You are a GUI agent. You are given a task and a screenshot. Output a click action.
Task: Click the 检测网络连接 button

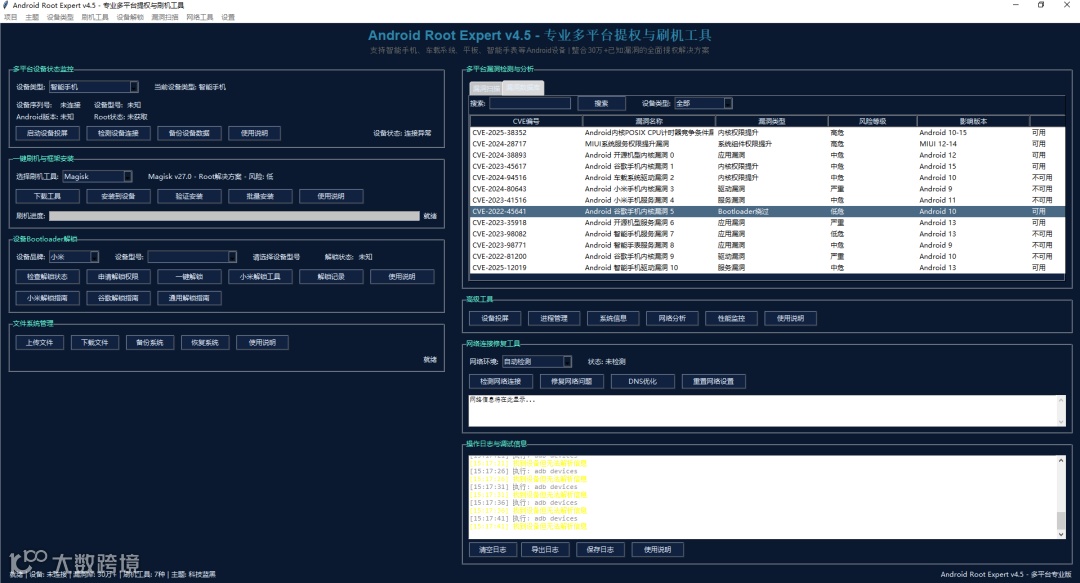(501, 382)
